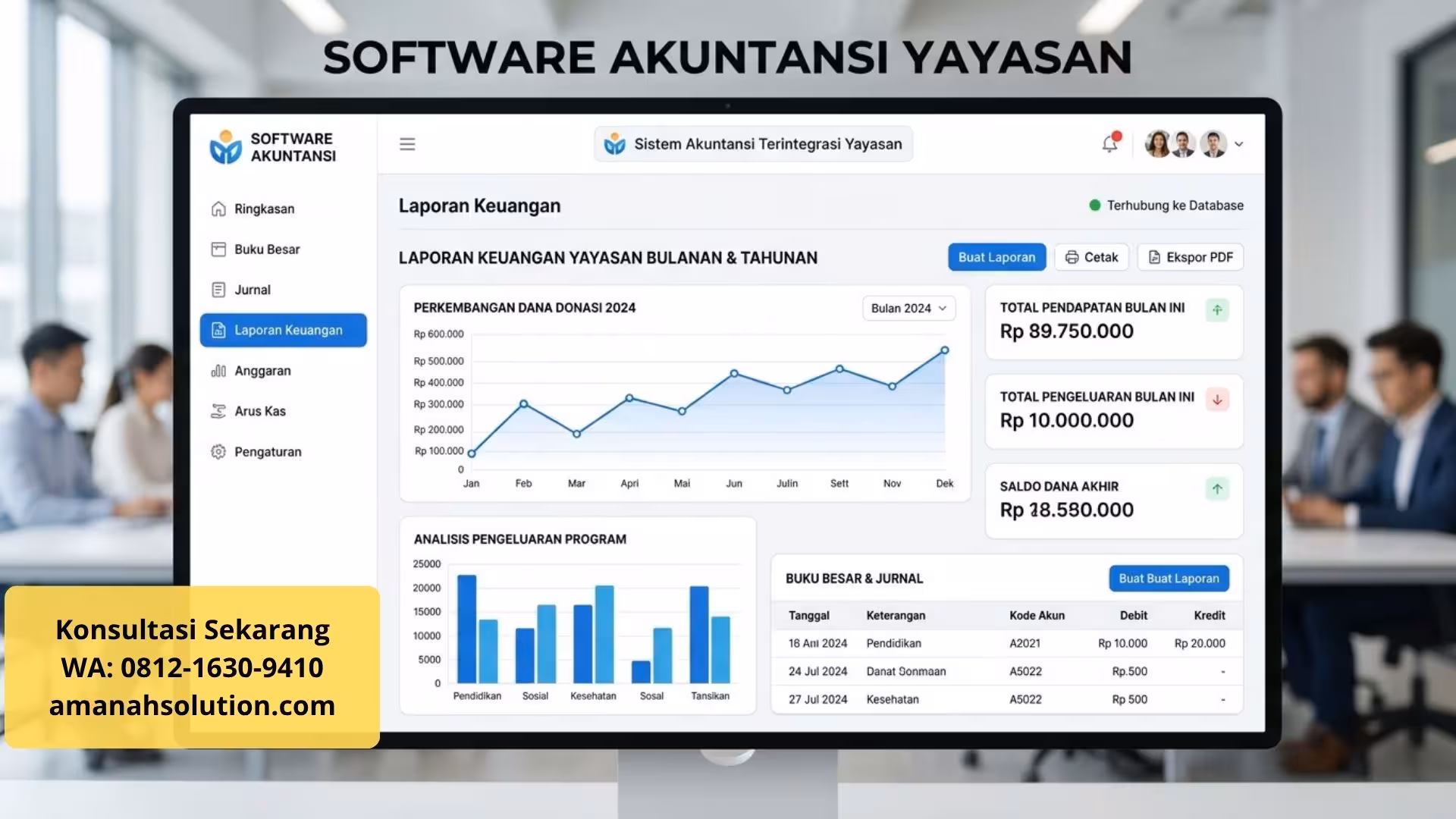Click the Buku Besar sidebar icon
1456x819 pixels.
tap(218, 249)
